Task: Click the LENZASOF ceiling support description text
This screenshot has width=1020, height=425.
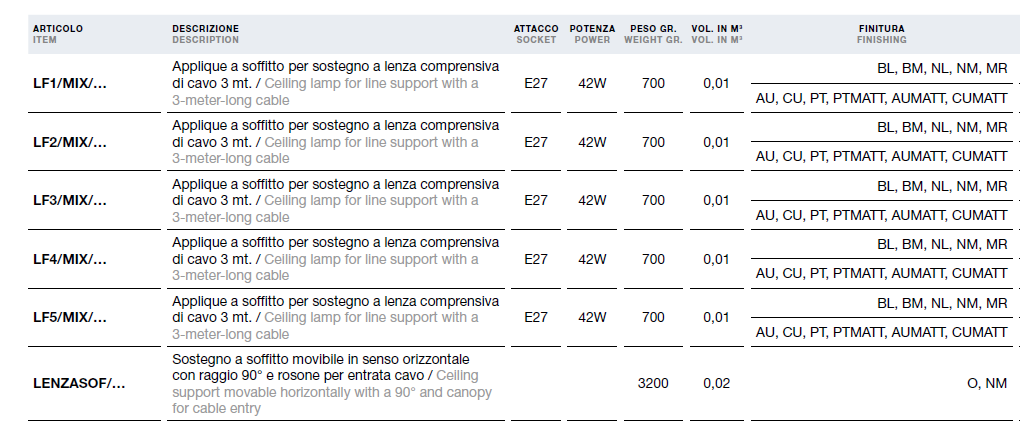Action: click(x=332, y=384)
